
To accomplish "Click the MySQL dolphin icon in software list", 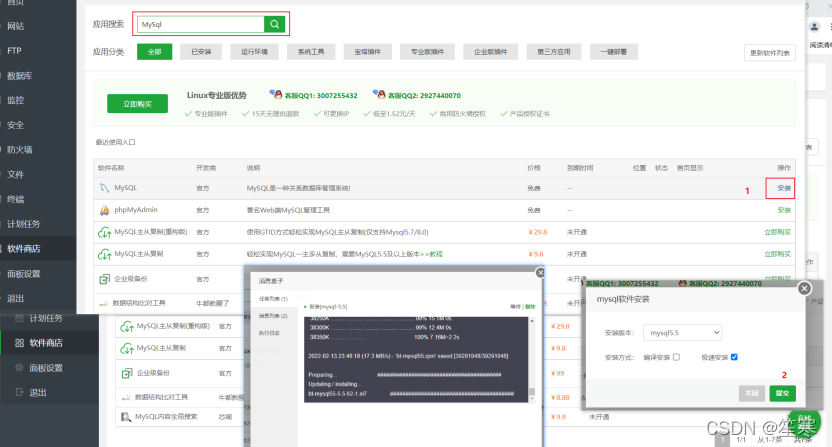I will 104,188.
